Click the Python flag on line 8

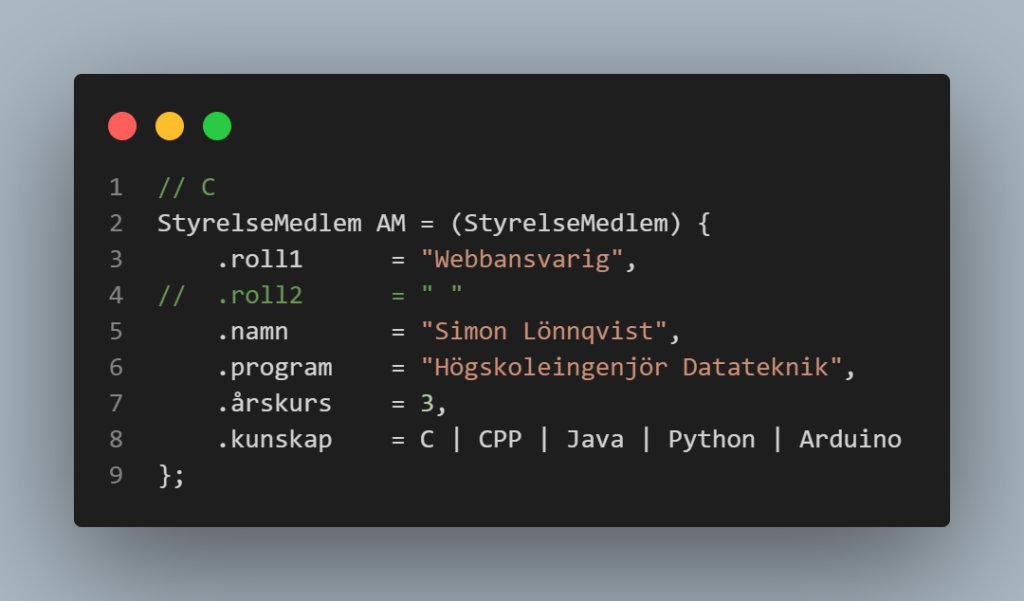[x=711, y=440]
